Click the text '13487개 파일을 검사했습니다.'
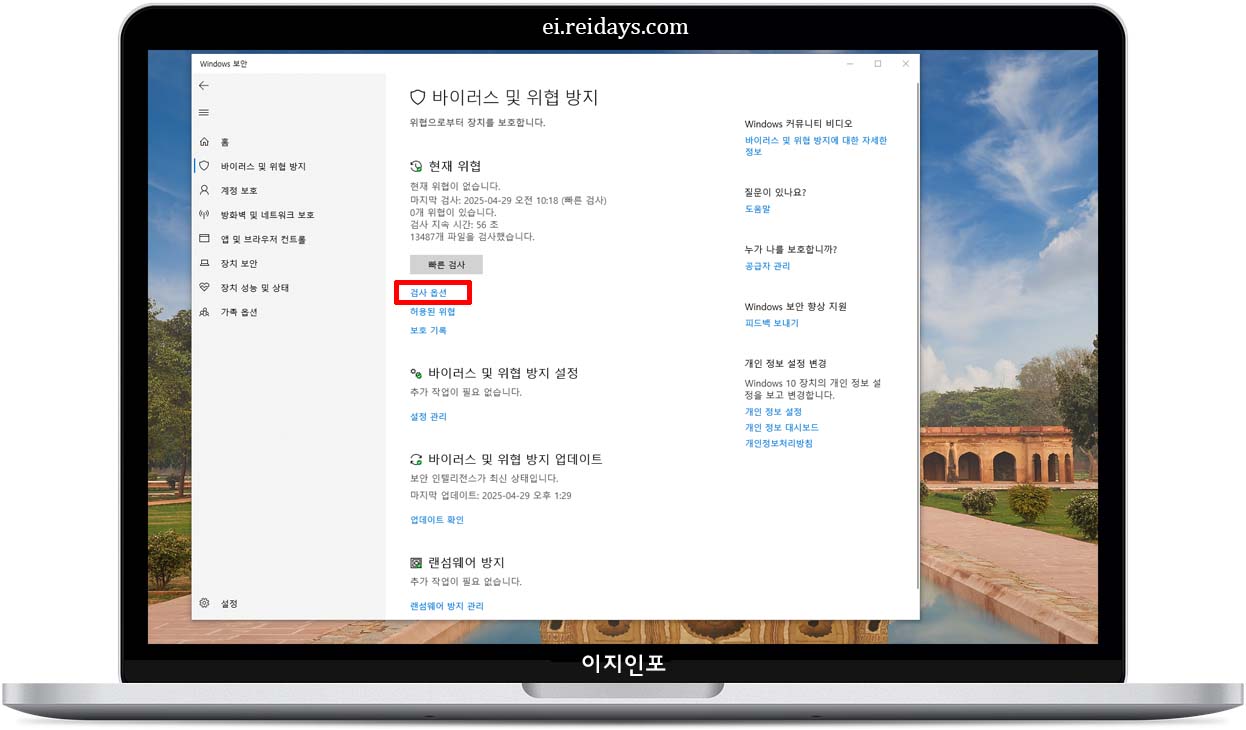1246x730 pixels. 472,237
